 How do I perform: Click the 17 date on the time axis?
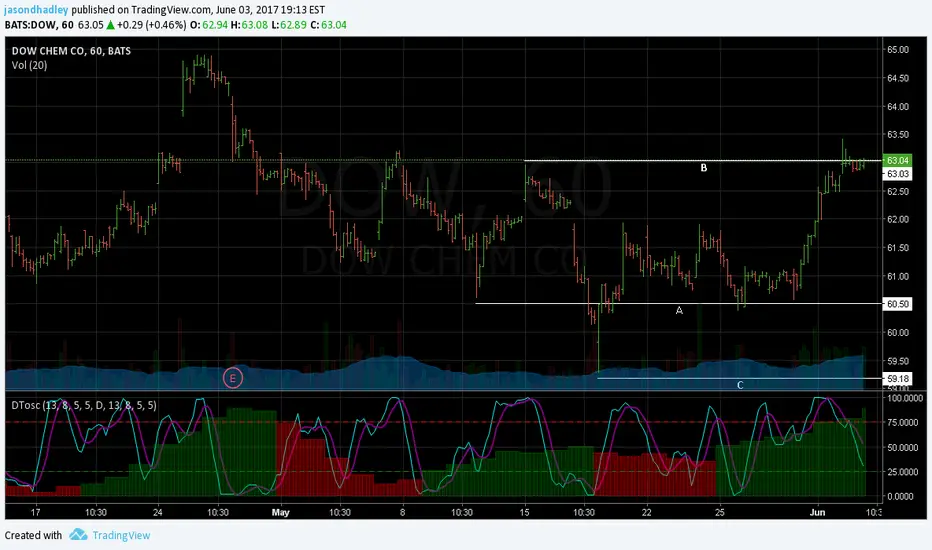[36, 512]
